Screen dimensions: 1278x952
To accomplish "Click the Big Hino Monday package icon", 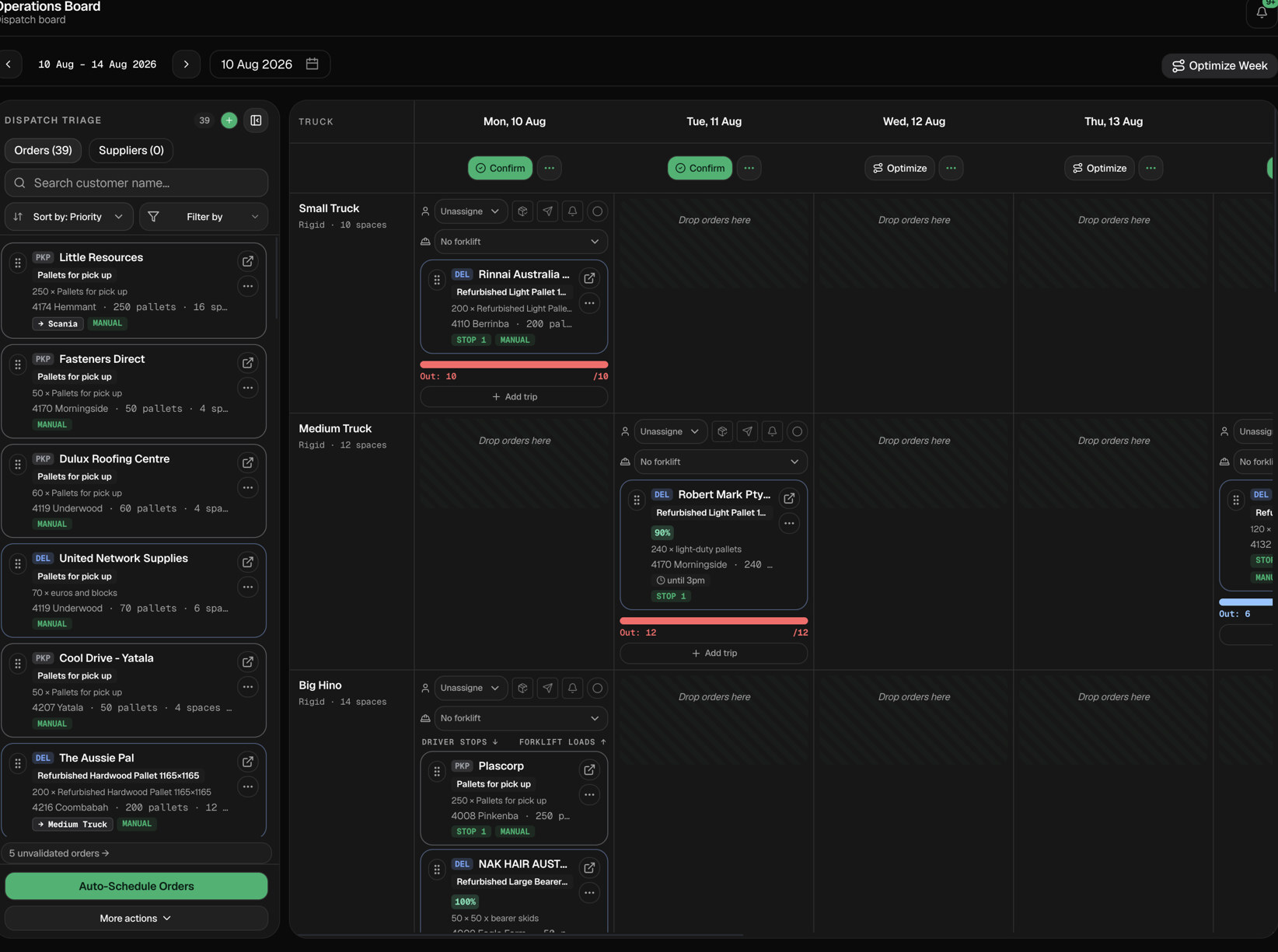I will click(x=522, y=688).
